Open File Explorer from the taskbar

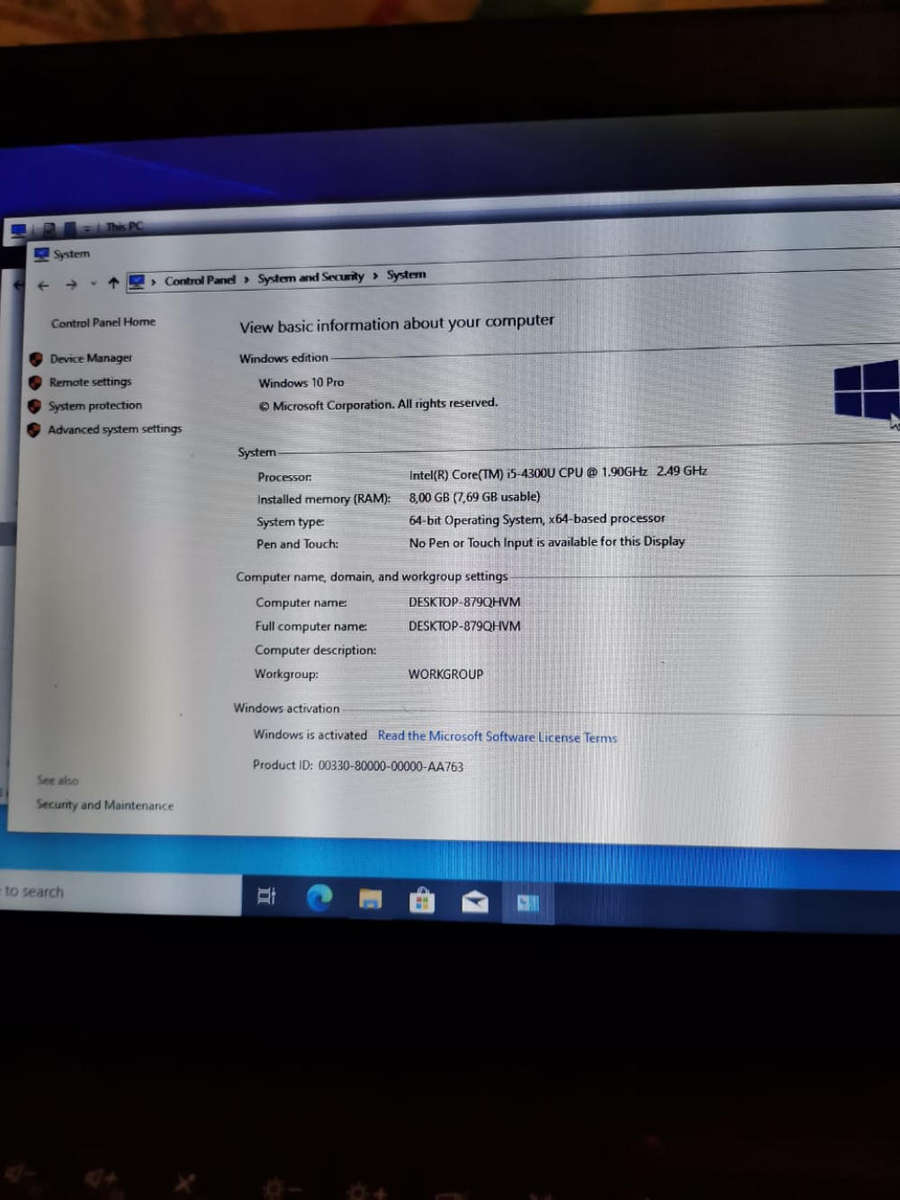[x=370, y=899]
